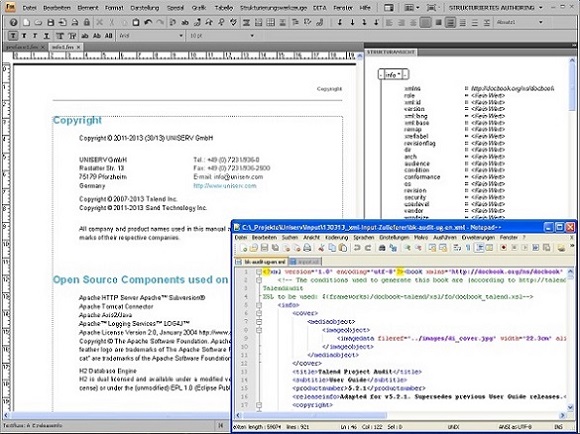Select the 'conformance' attribute row

pyautogui.click(x=454, y=177)
